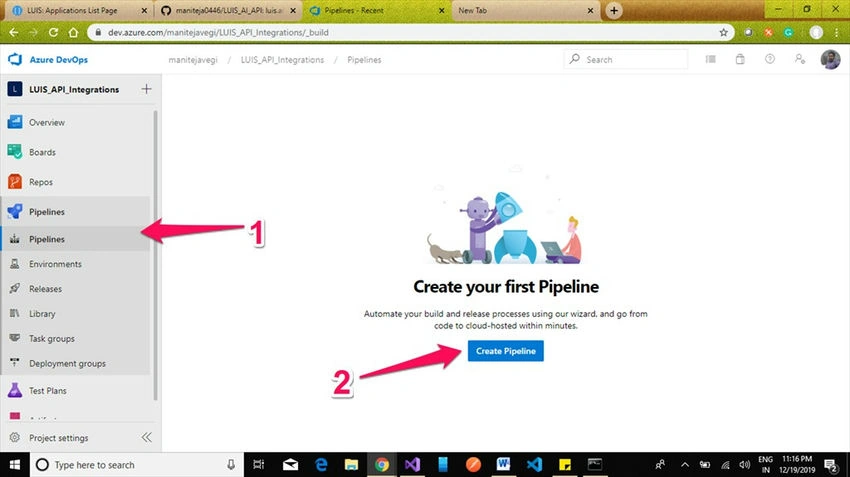Click LUIS_API_Integrations breadcrumb link

tap(282, 60)
